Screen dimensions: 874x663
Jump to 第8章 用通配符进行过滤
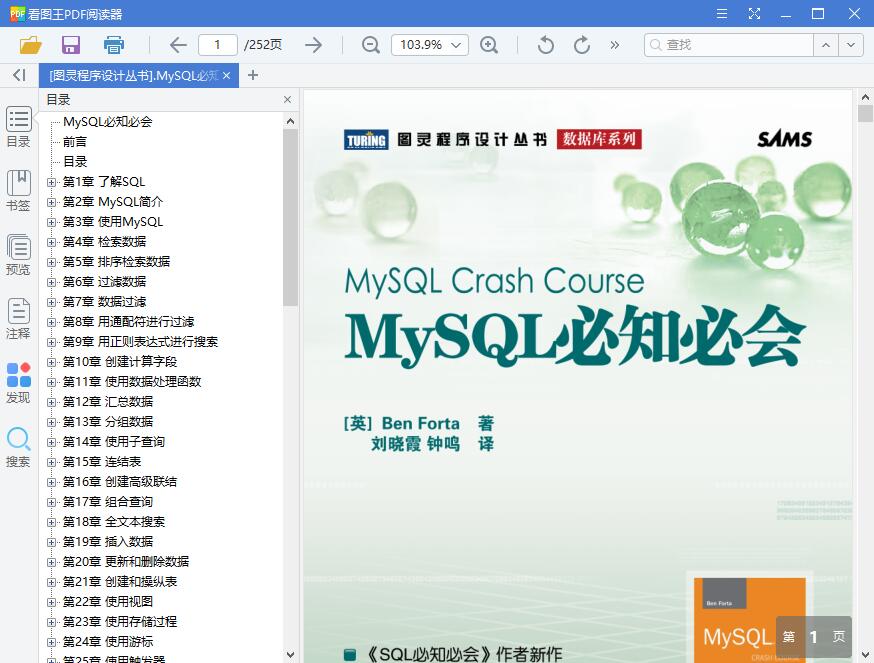point(128,322)
